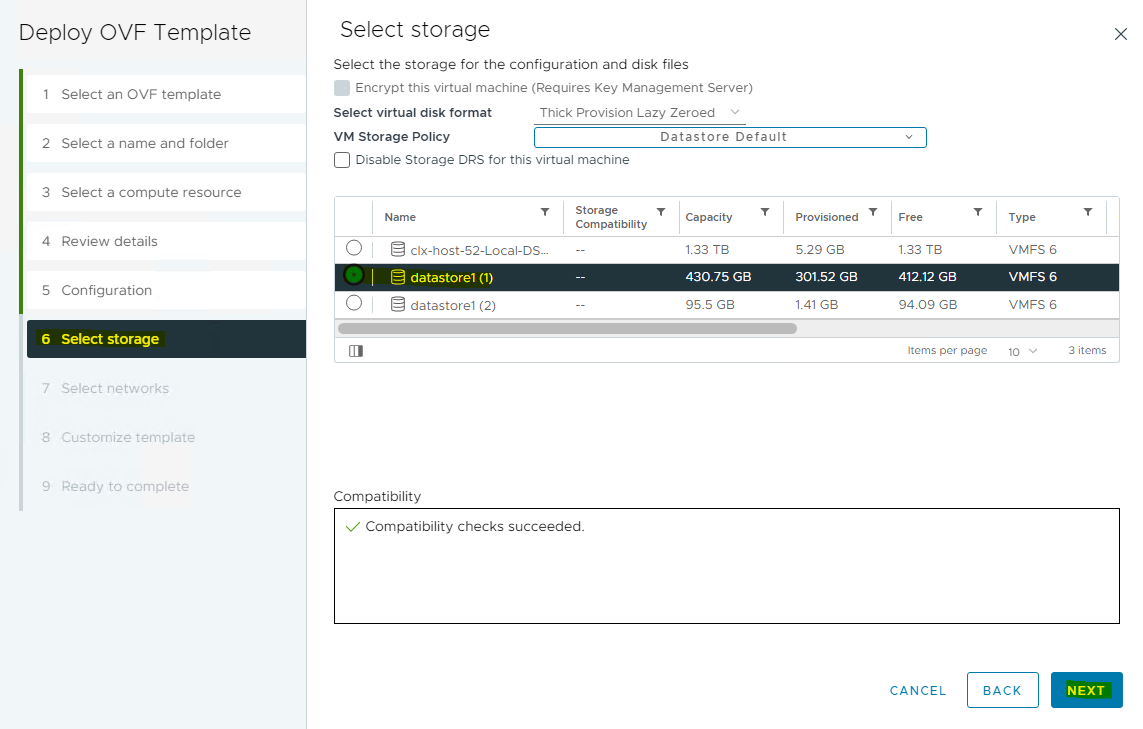The image size is (1143, 729).
Task: Open the Capacity column filter icon
Action: (x=765, y=212)
